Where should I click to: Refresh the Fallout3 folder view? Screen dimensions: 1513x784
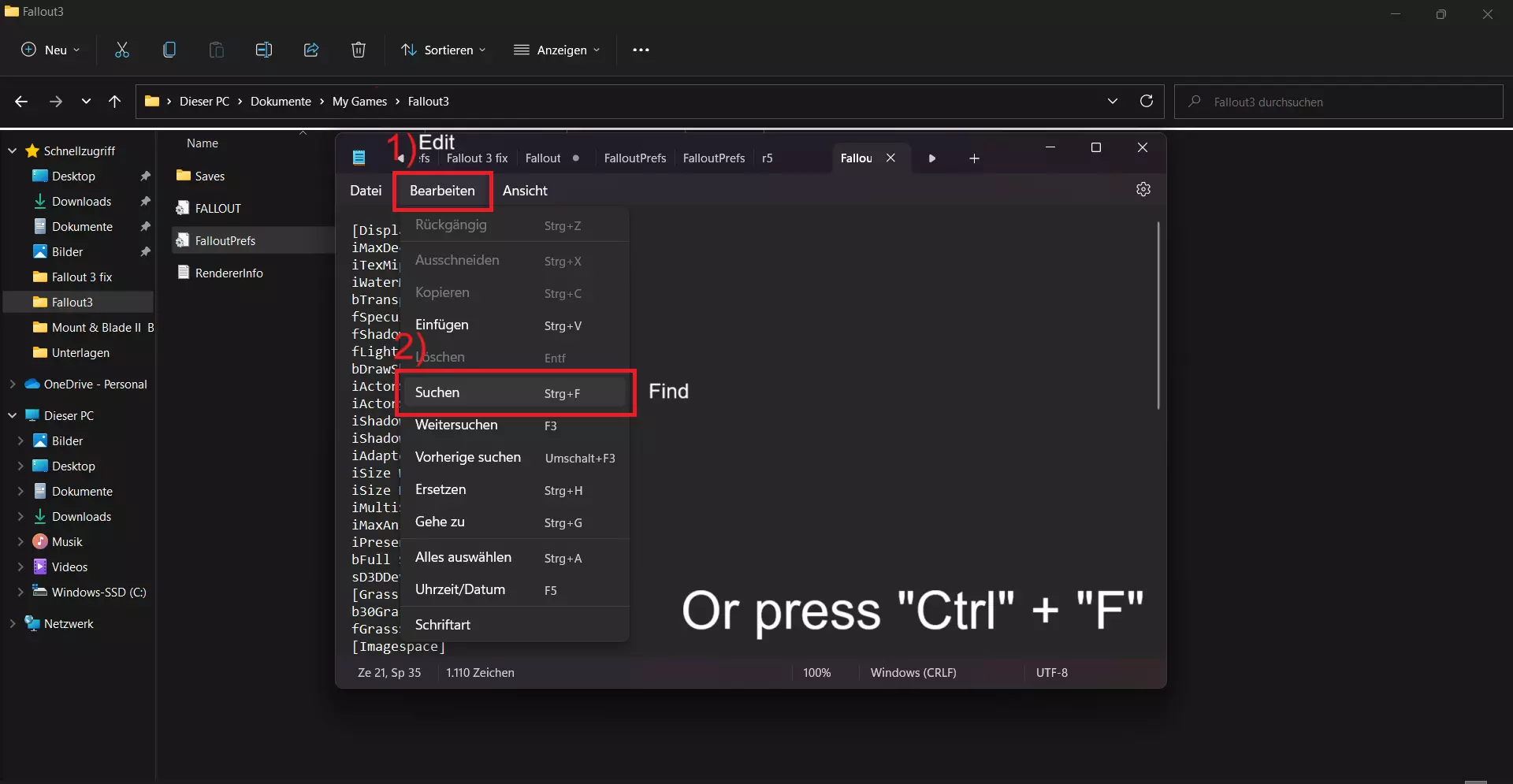[1147, 101]
